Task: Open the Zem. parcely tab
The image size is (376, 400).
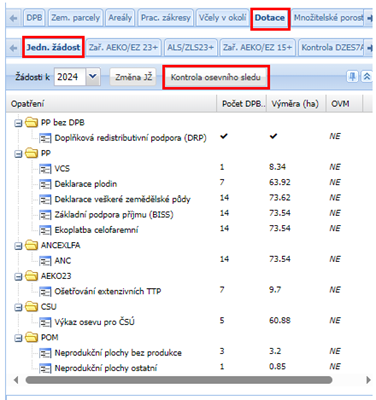Action: [76, 17]
